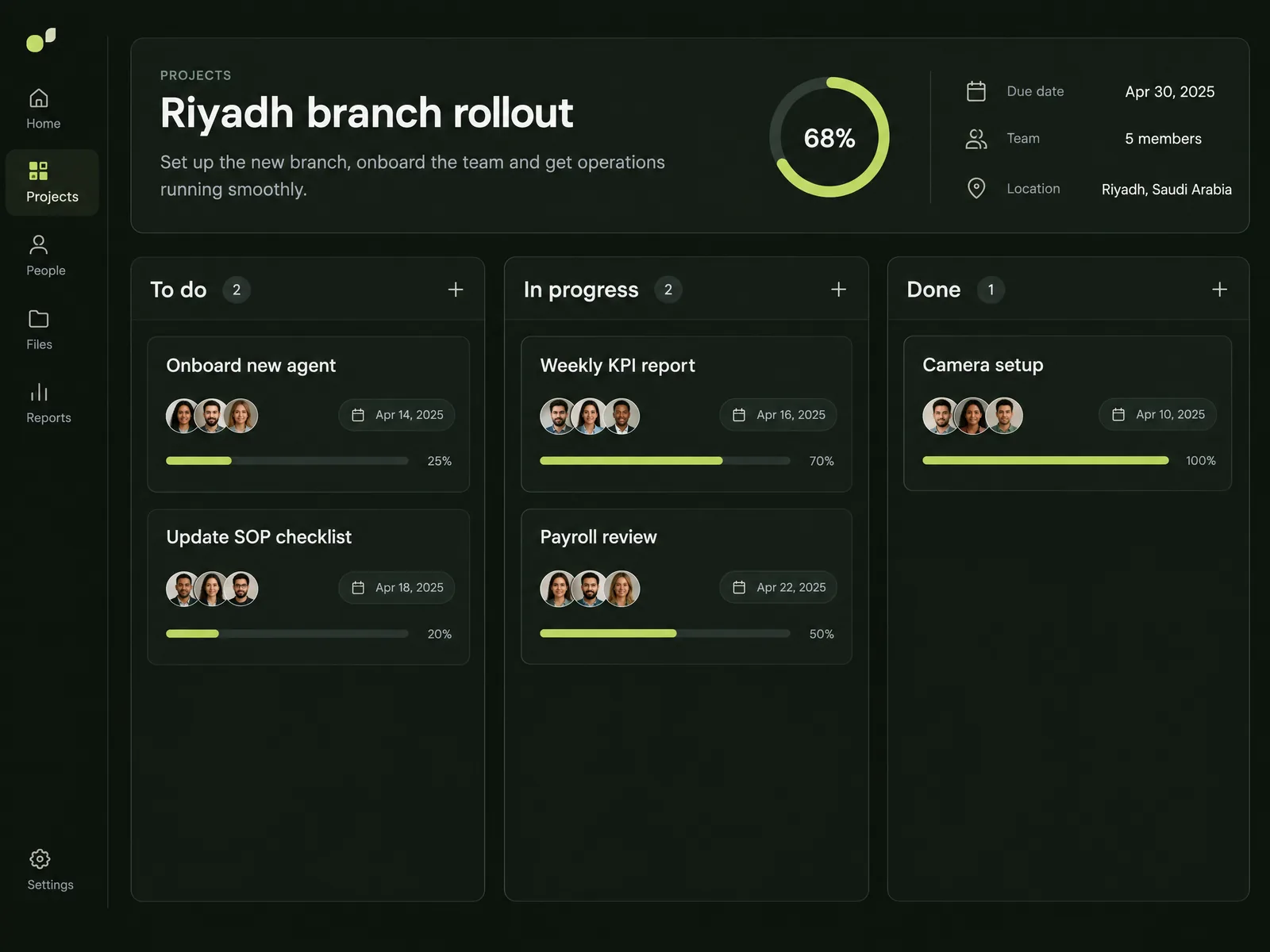
Task: Open the Update SOP checklist card title
Action: [259, 537]
